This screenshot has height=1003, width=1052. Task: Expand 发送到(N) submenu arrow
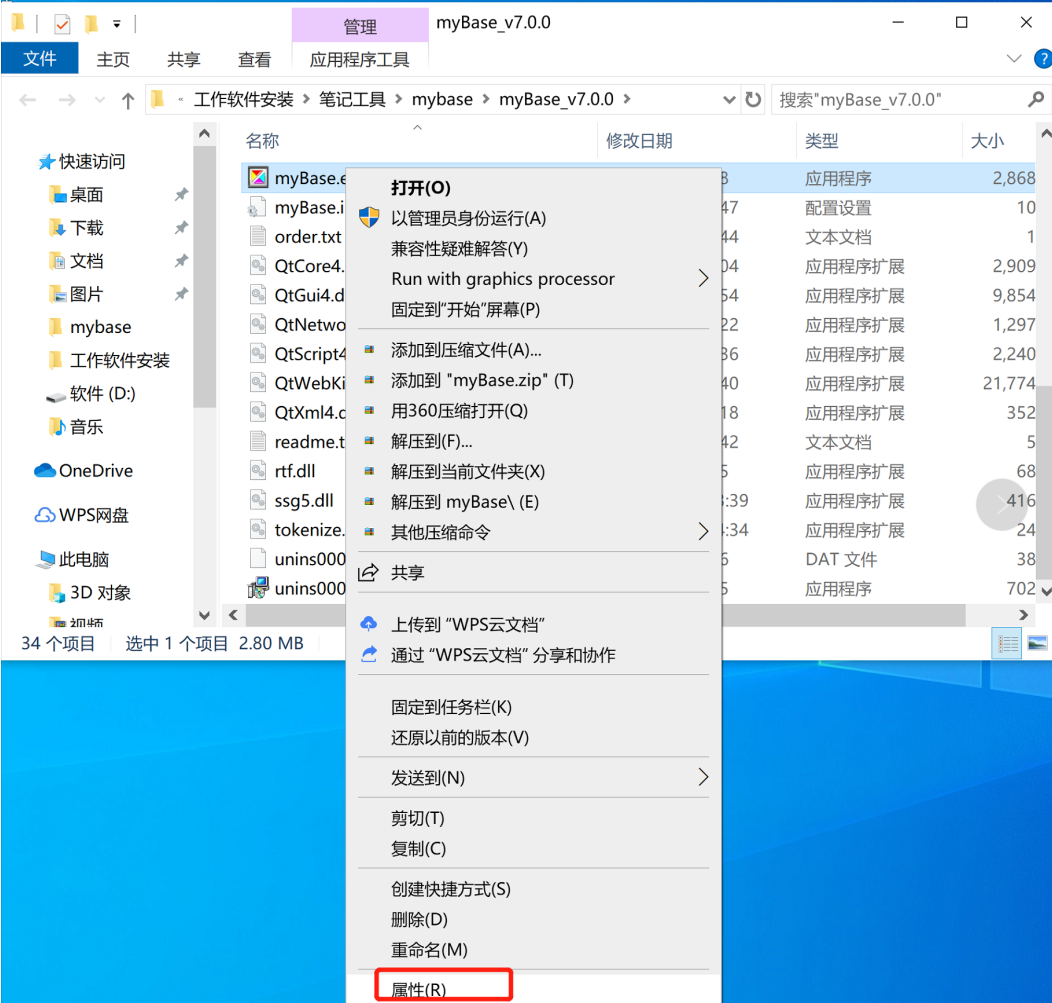702,777
